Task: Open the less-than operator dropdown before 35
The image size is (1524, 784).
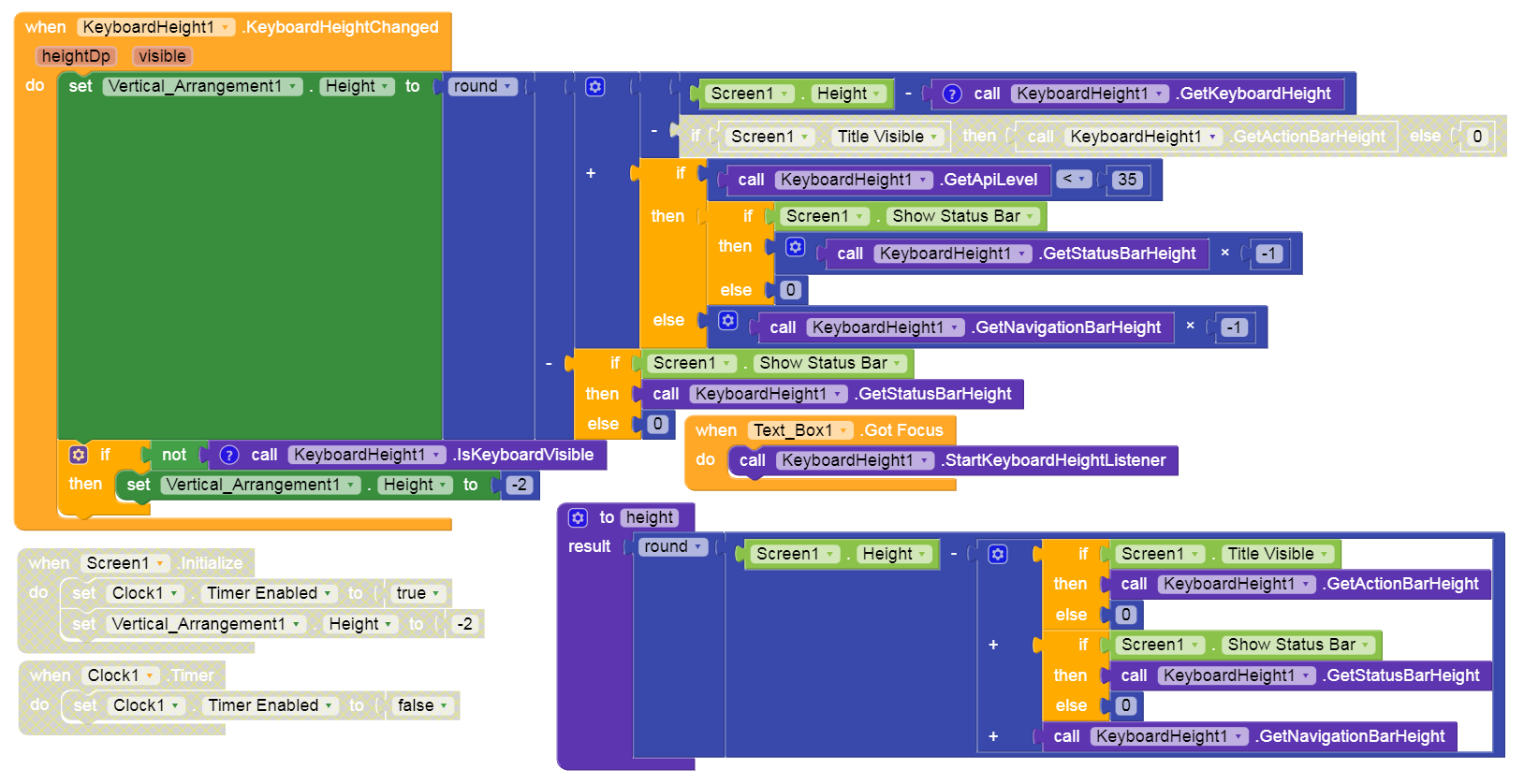Action: (1074, 179)
